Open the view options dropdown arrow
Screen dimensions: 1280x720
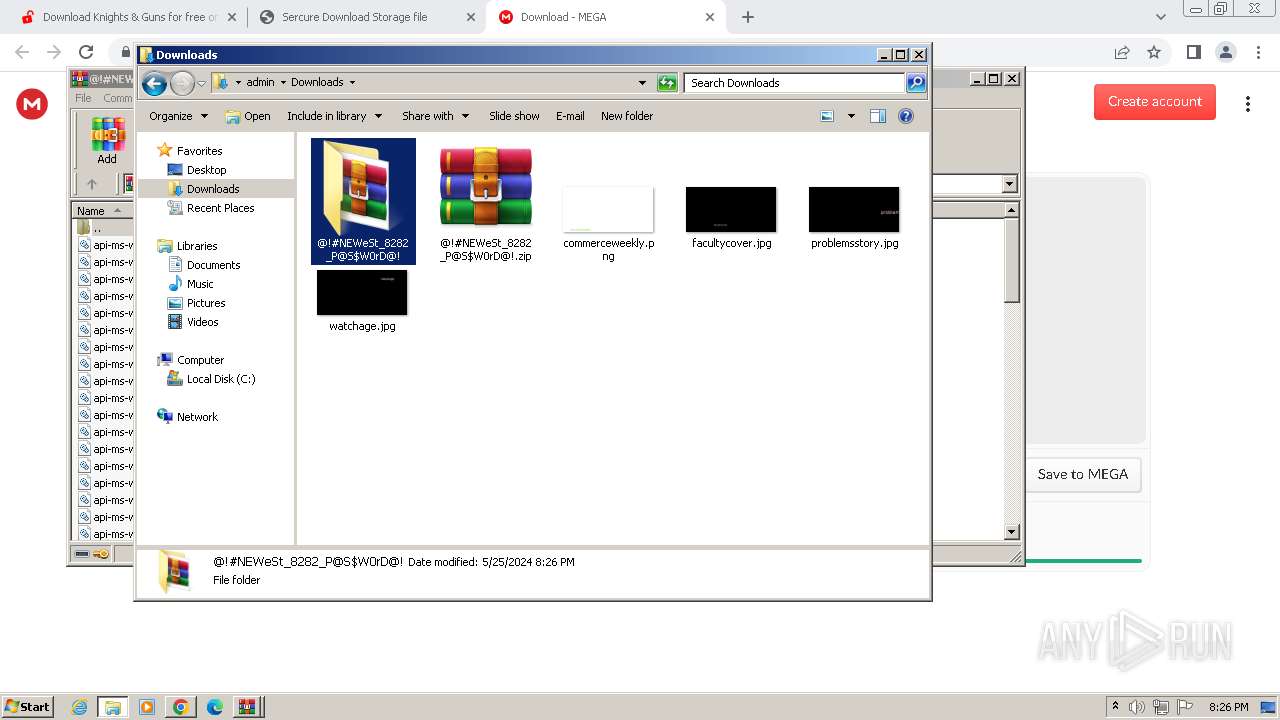pyautogui.click(x=851, y=116)
